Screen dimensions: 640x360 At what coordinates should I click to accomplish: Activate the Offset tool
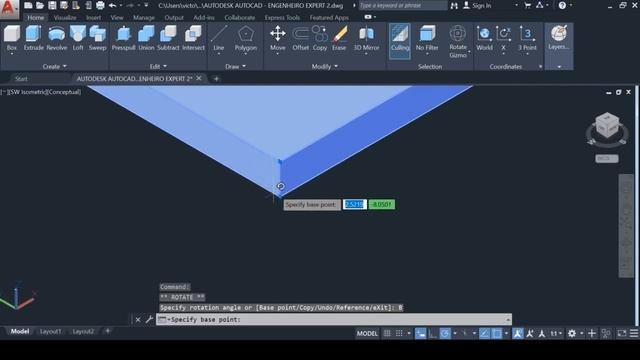[300, 38]
